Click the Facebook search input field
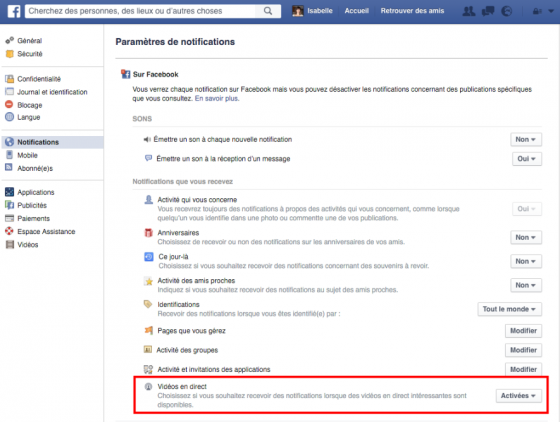 141,11
